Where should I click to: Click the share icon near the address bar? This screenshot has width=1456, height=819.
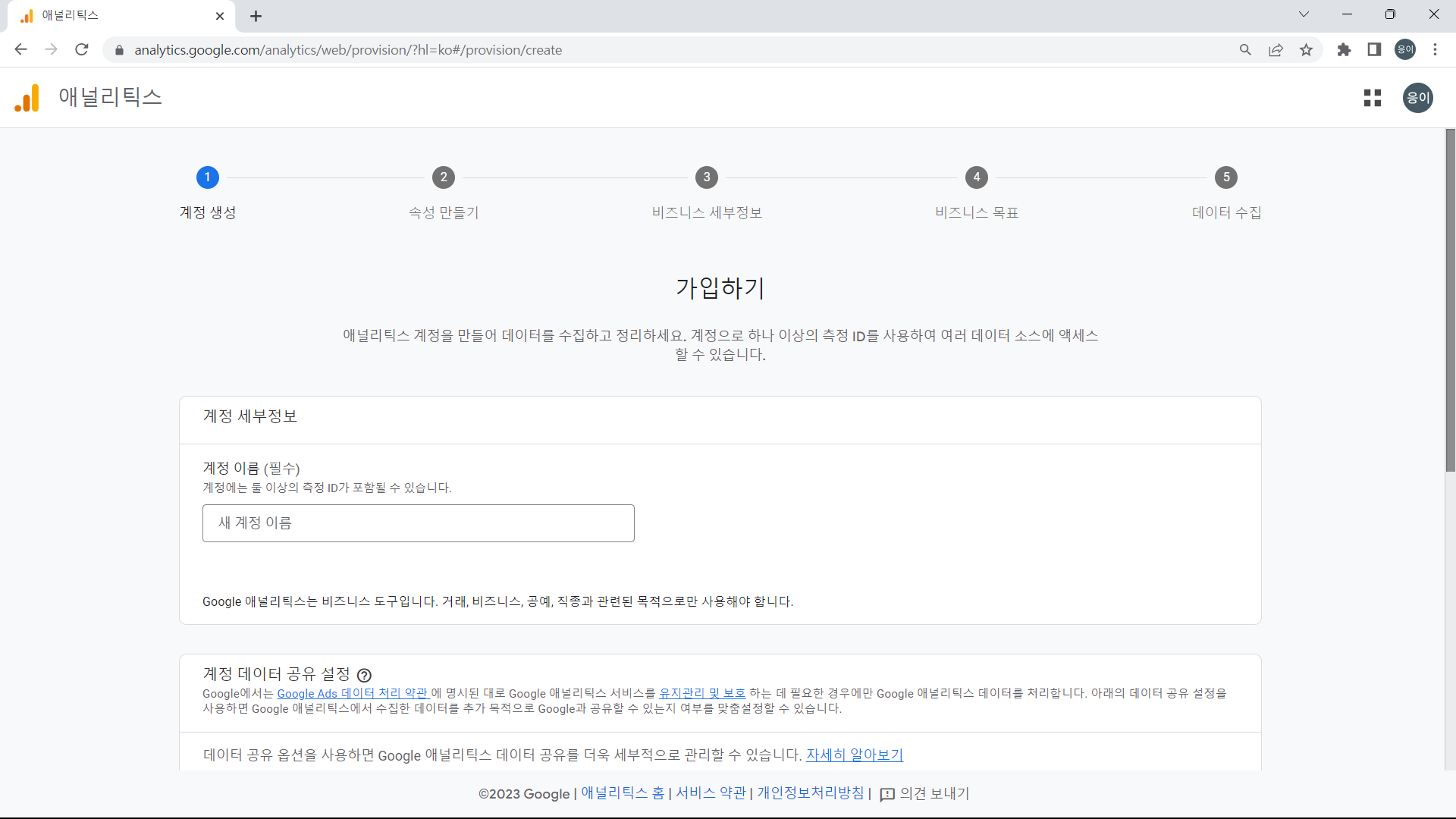pos(1276,49)
